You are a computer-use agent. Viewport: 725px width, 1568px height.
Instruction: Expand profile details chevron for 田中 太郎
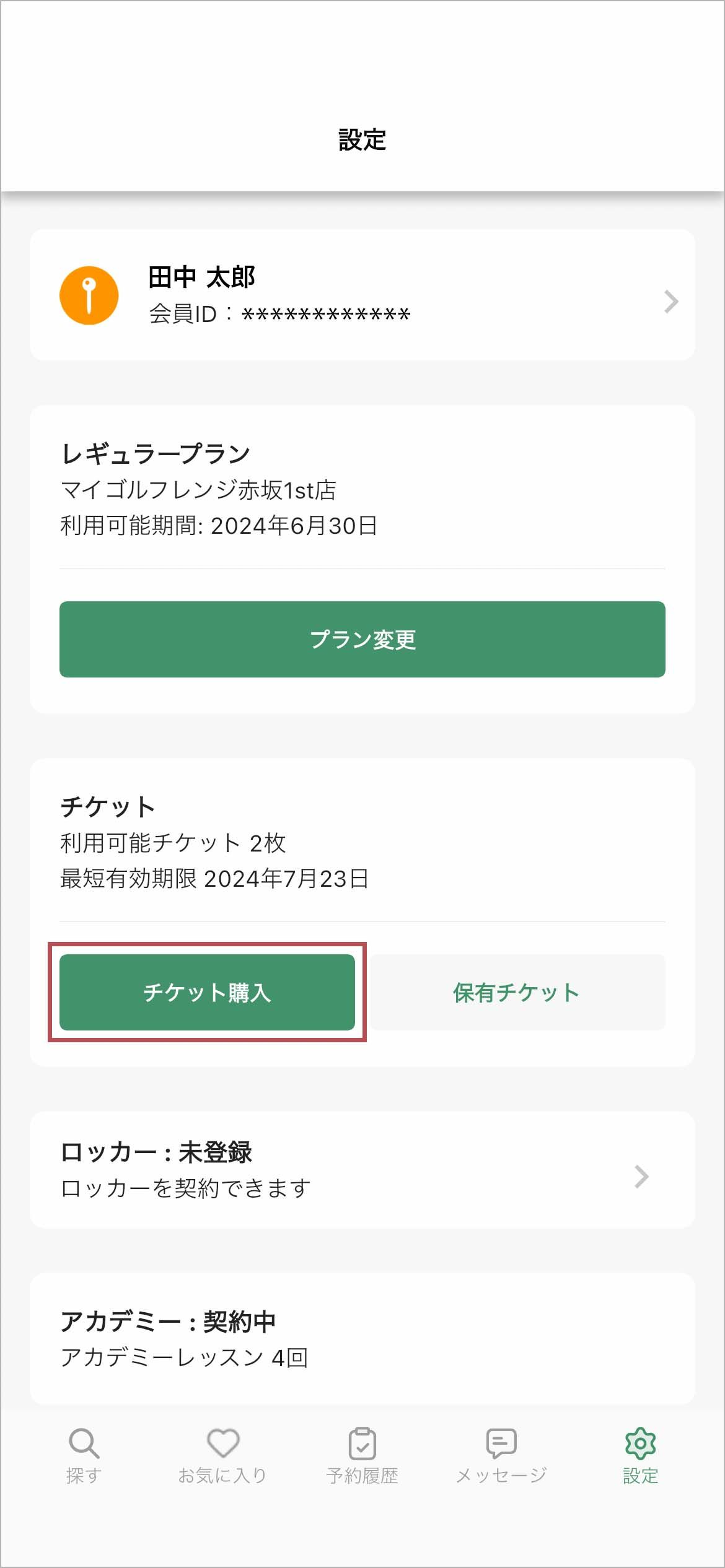pos(671,302)
